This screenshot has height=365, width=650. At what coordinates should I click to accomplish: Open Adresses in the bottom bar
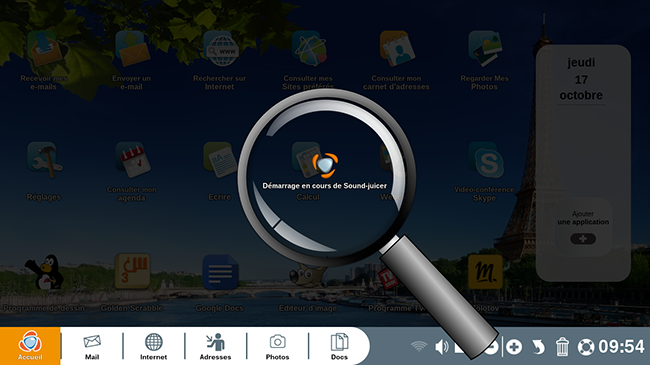coord(215,347)
